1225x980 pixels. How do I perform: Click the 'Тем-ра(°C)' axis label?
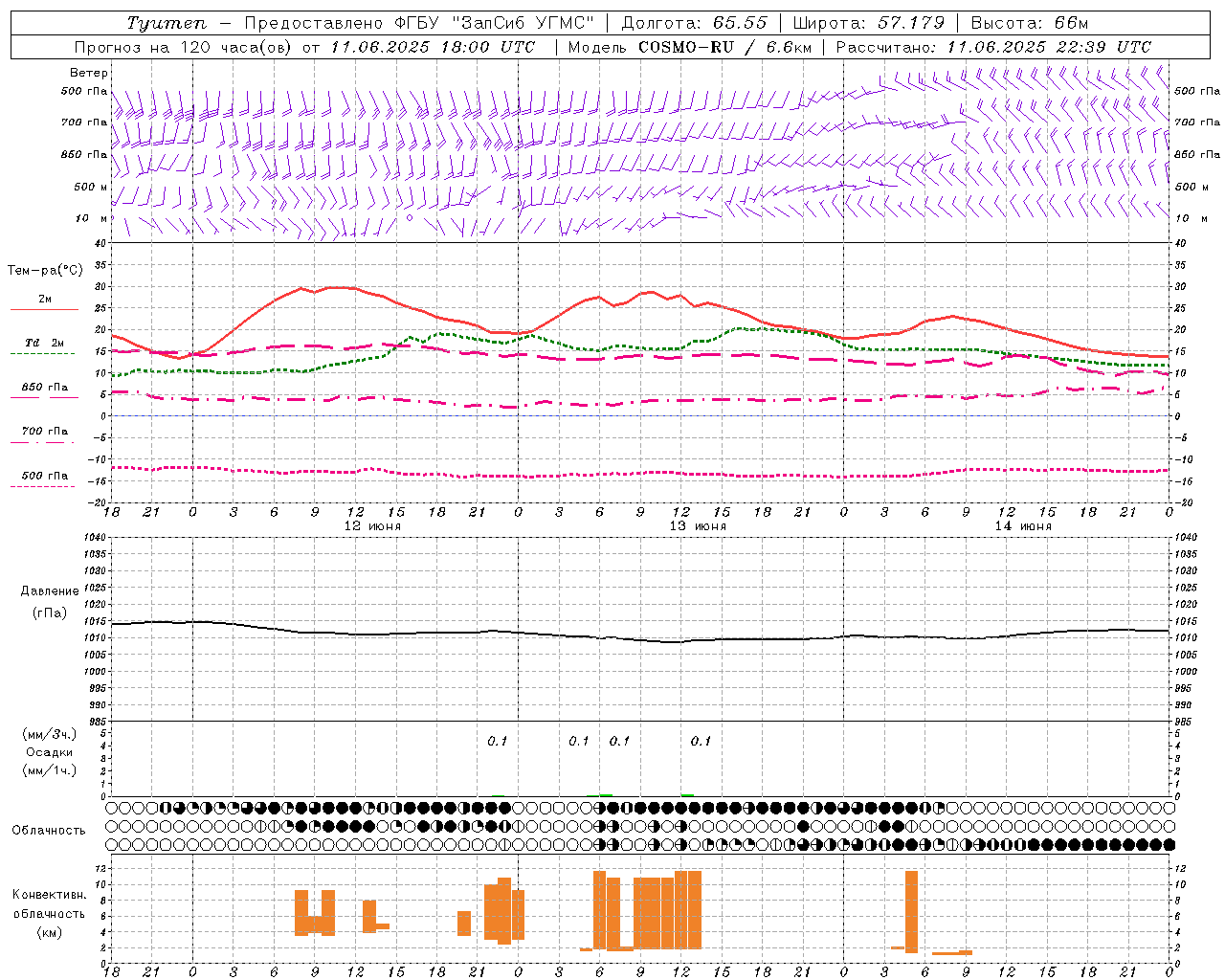point(45,271)
